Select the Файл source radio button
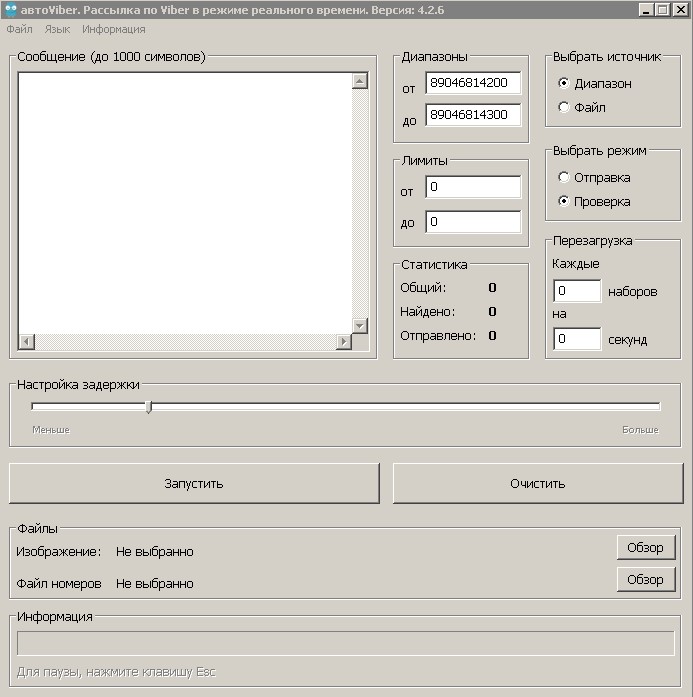Viewport: 693px width, 697px height. tap(564, 107)
